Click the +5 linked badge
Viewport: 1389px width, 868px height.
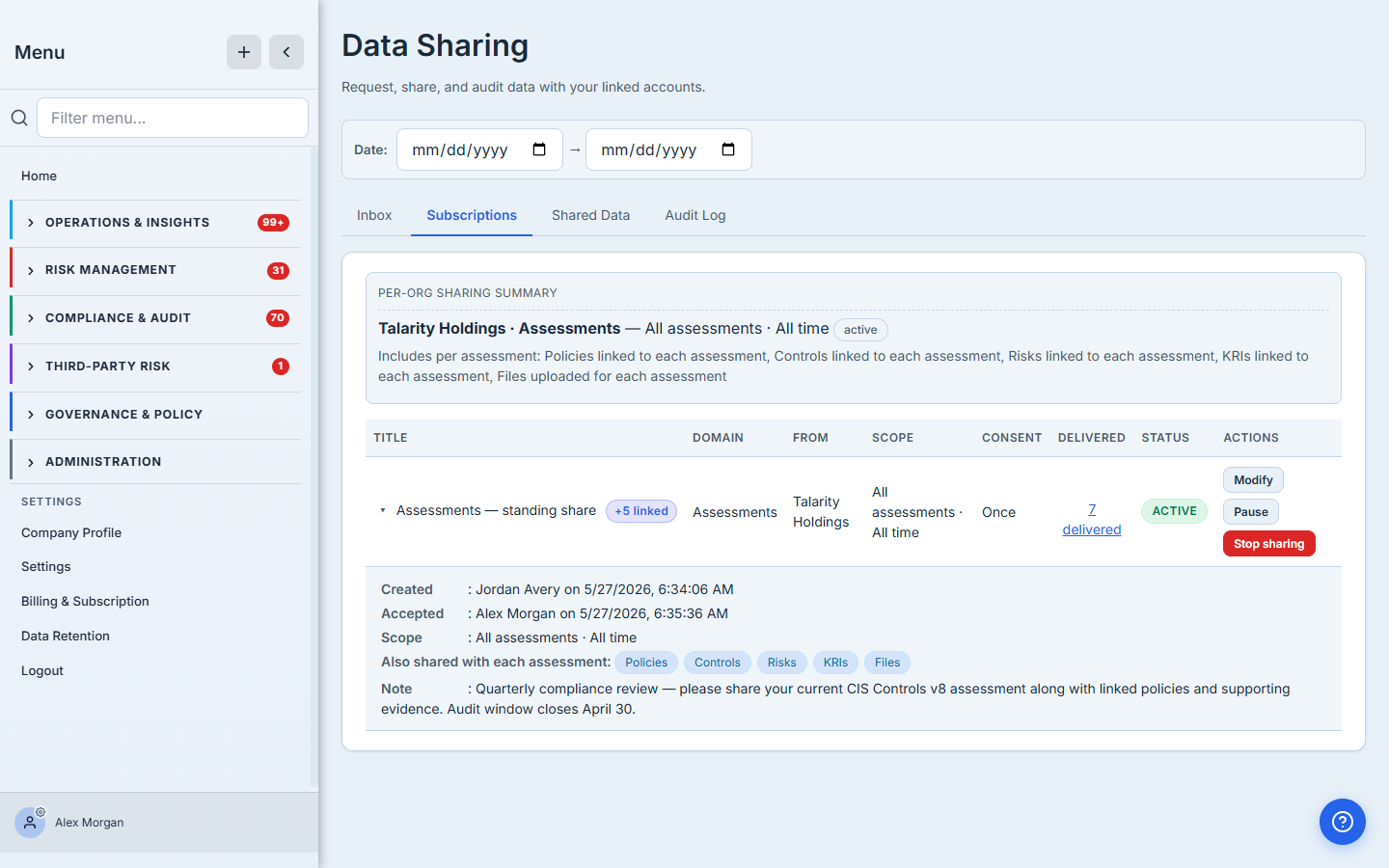641,511
